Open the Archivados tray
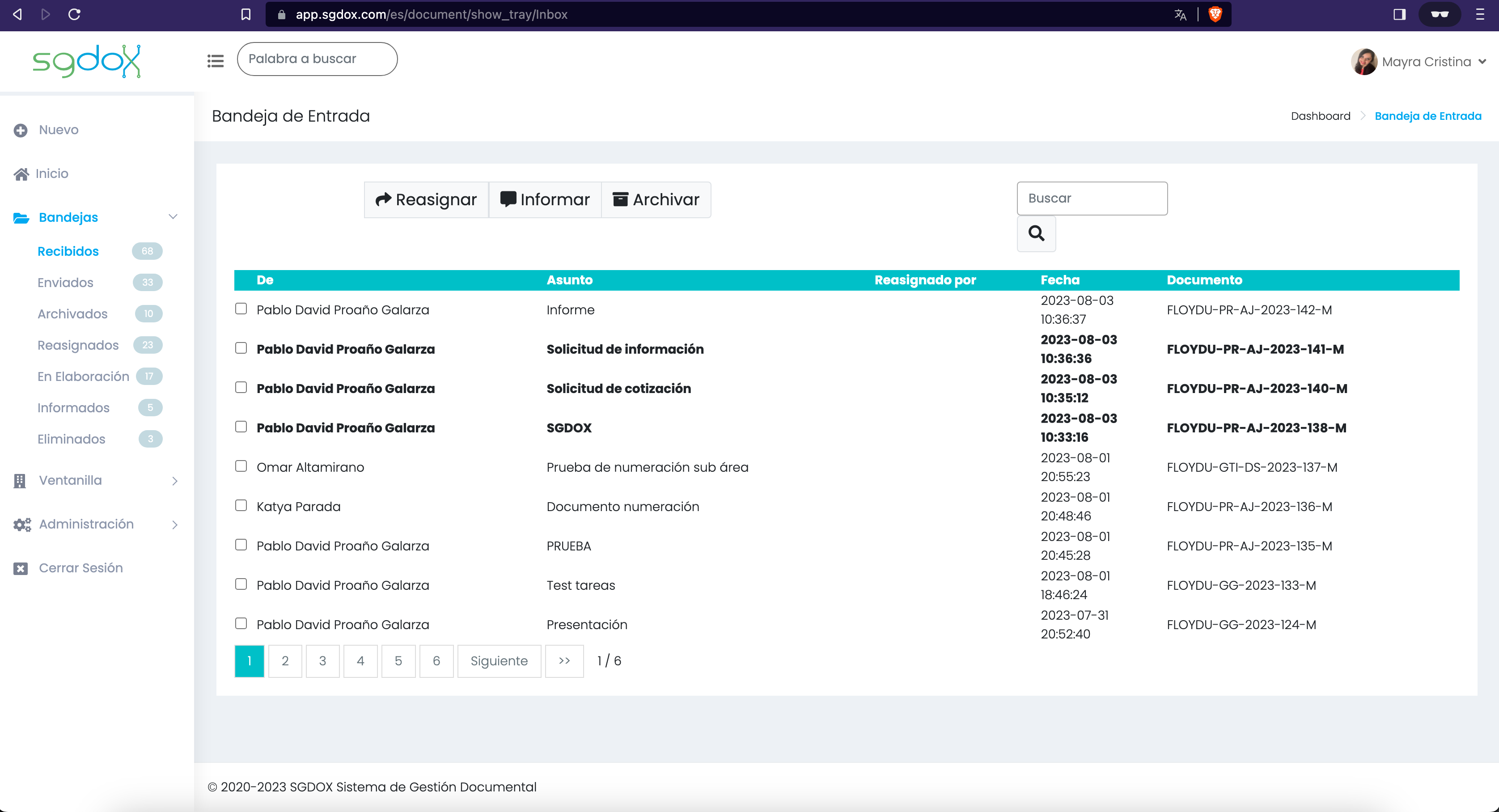Screen dimensions: 1499x812 [x=72, y=314]
